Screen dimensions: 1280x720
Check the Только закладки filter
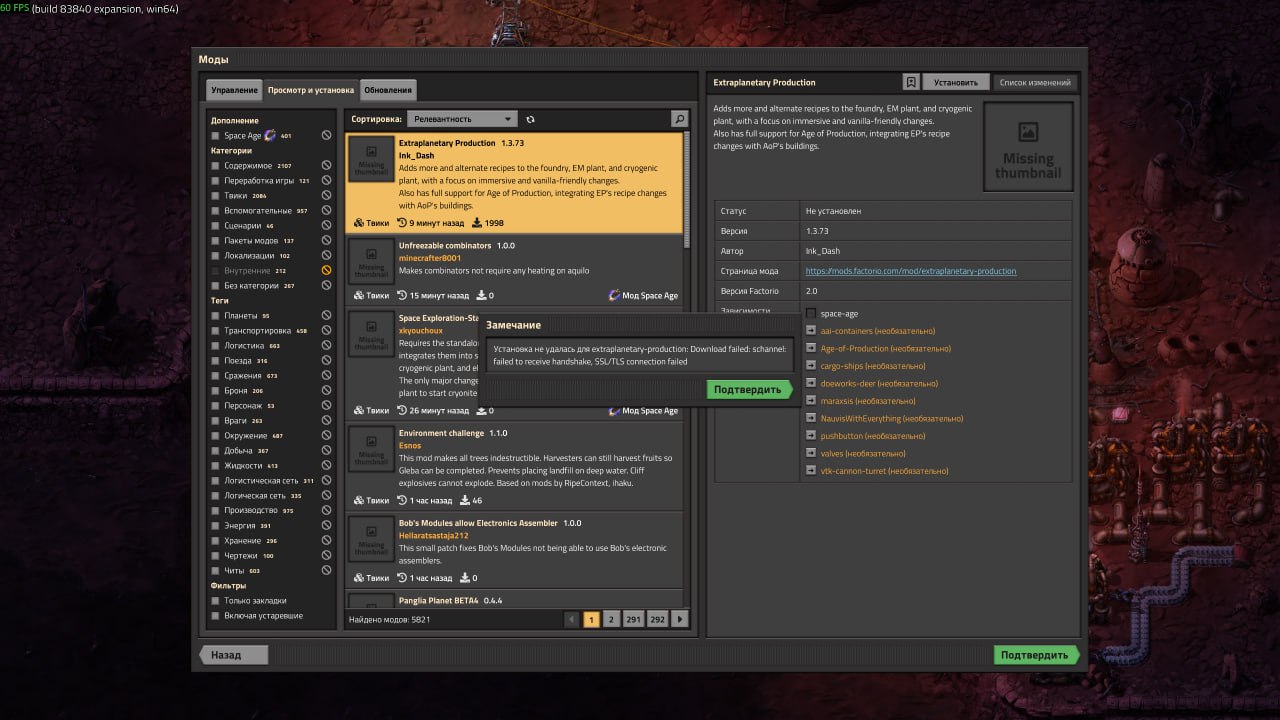tap(215, 601)
